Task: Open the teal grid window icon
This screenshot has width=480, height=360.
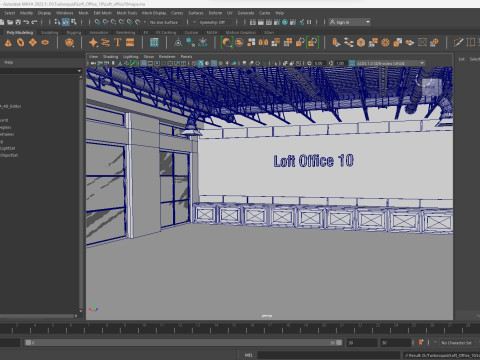Action: pyautogui.click(x=154, y=43)
